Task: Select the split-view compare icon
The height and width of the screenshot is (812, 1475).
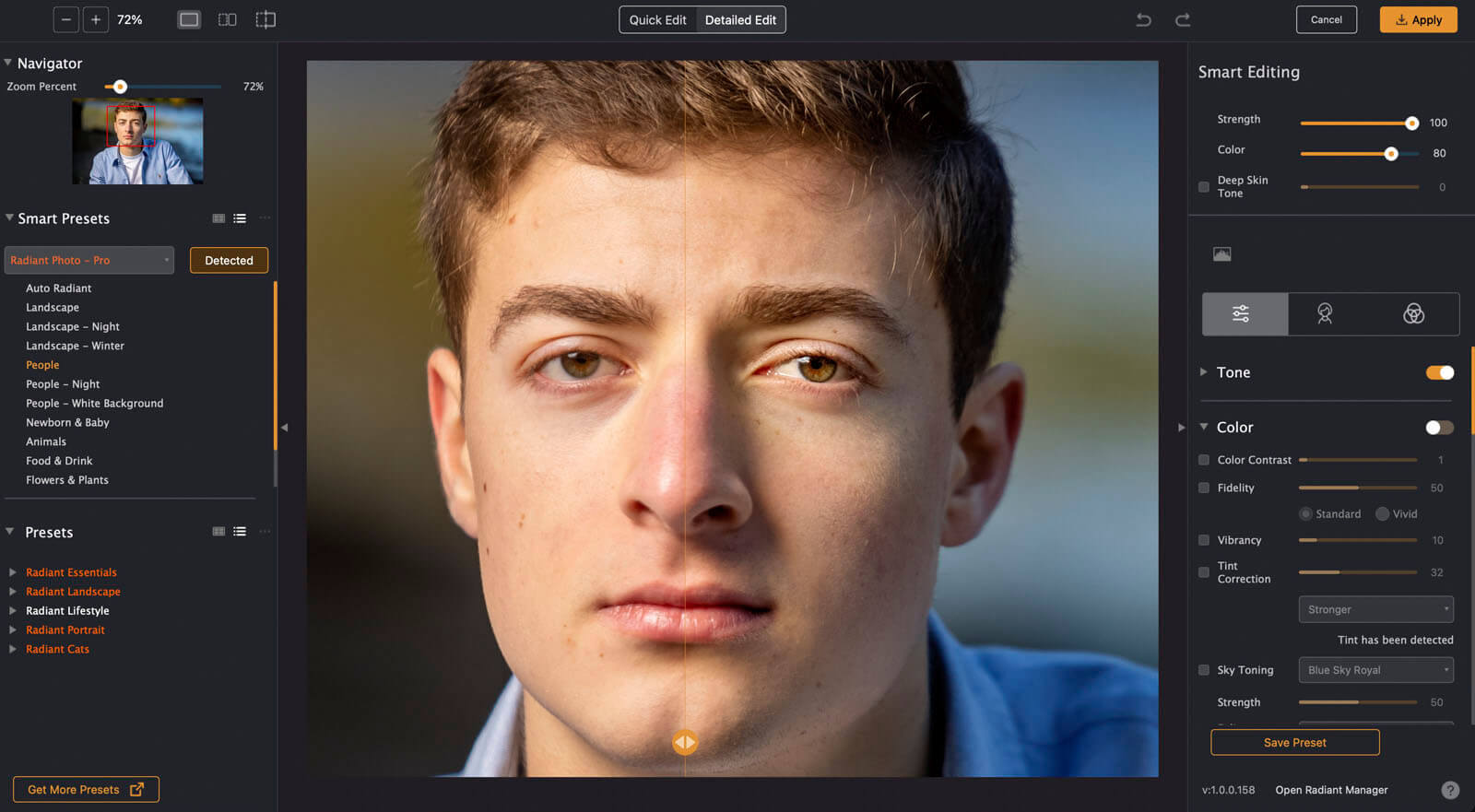Action: [x=265, y=19]
